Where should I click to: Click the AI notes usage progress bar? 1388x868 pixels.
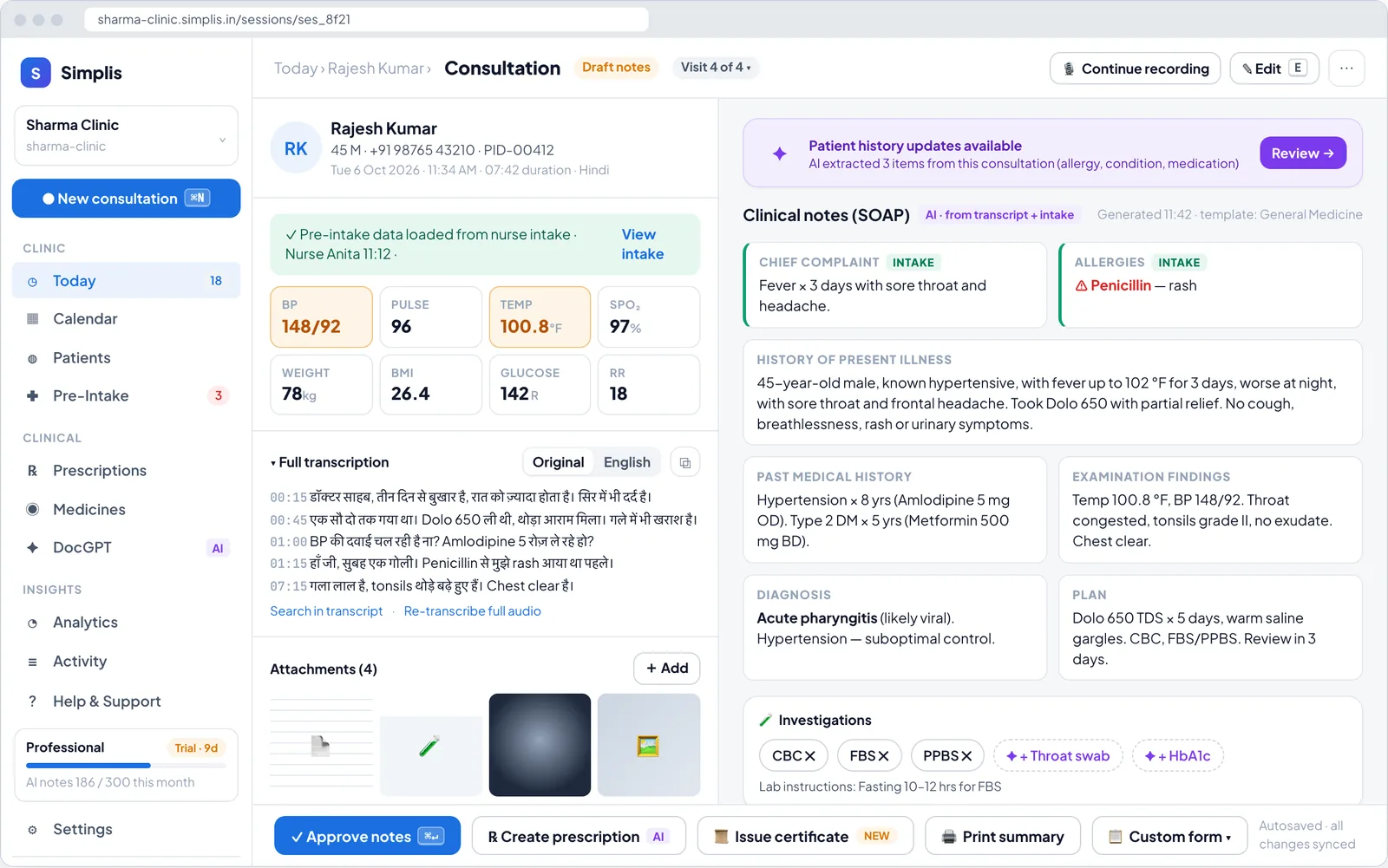pos(126,766)
